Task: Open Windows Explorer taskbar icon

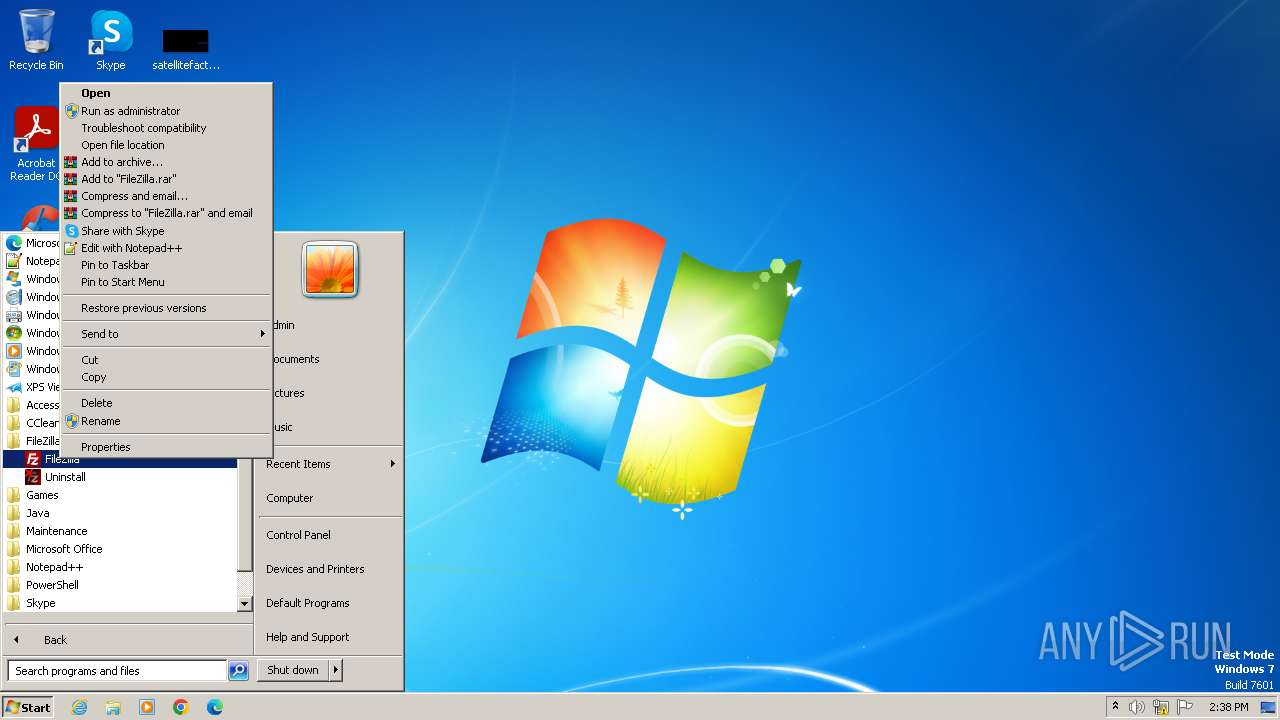Action: (x=113, y=707)
